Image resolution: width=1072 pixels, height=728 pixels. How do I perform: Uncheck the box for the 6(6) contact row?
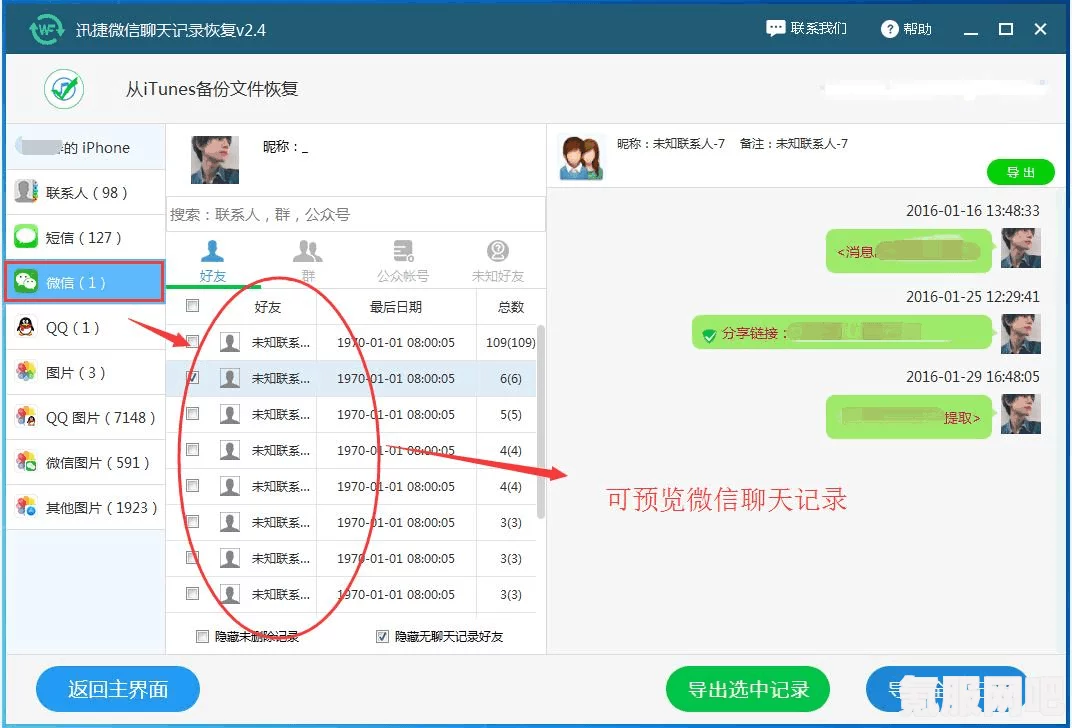tap(193, 377)
